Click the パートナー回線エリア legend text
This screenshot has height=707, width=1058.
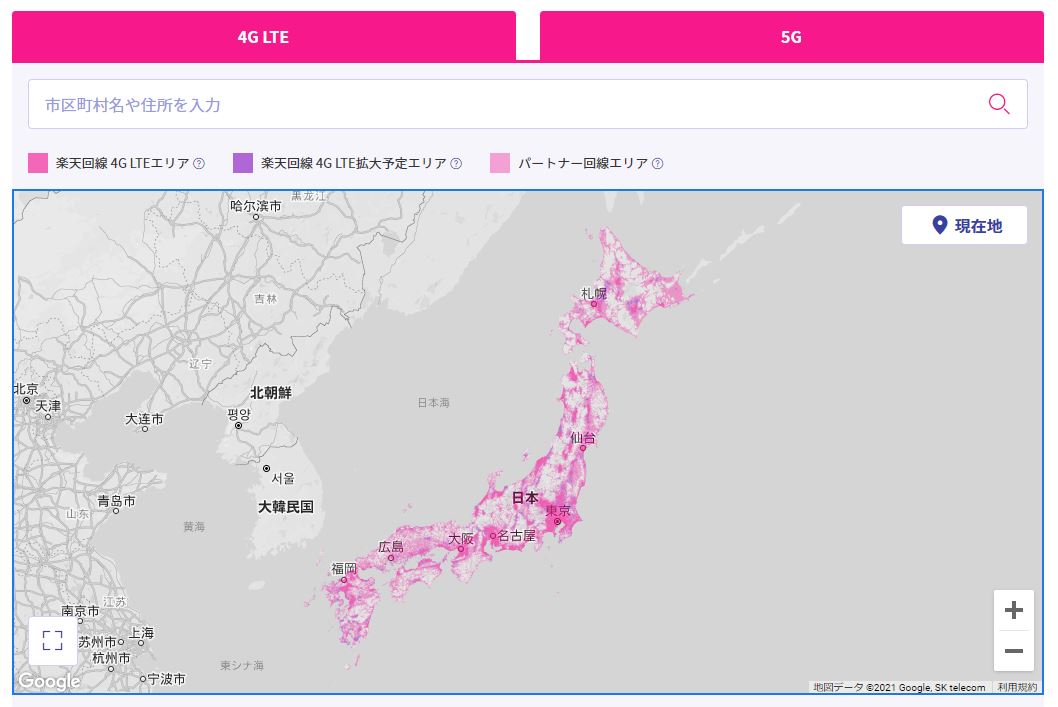[x=583, y=163]
